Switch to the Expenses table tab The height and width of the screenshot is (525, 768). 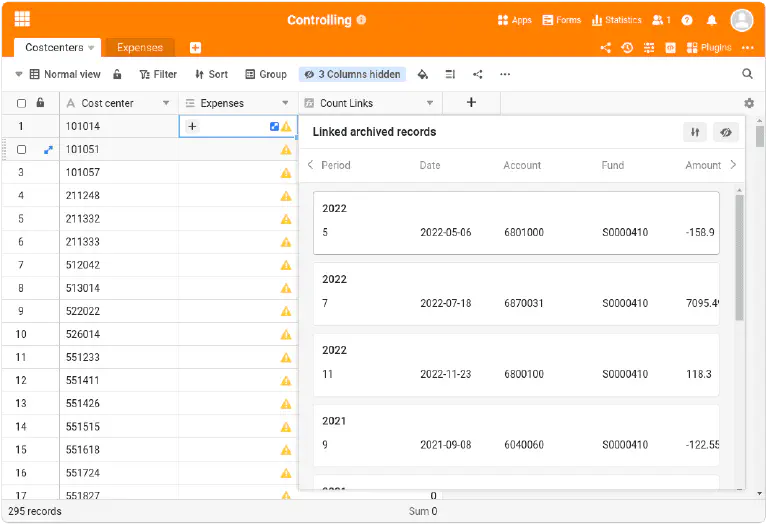coord(140,48)
